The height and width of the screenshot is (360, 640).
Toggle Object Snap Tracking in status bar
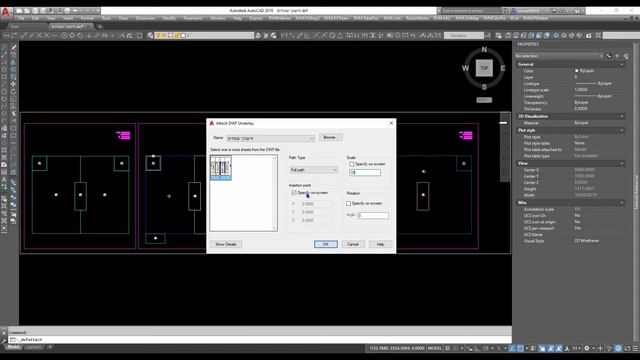[512, 348]
